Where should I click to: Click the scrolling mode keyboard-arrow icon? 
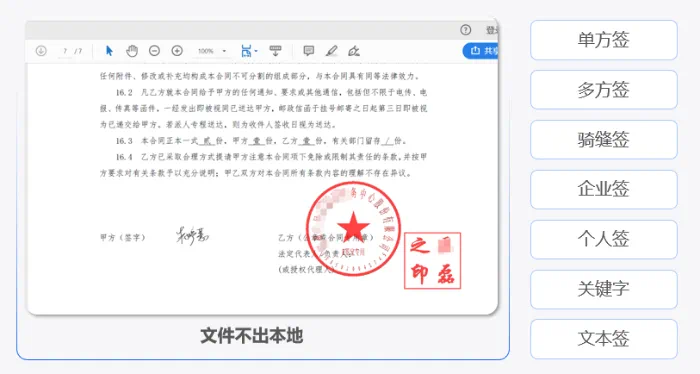coord(275,51)
